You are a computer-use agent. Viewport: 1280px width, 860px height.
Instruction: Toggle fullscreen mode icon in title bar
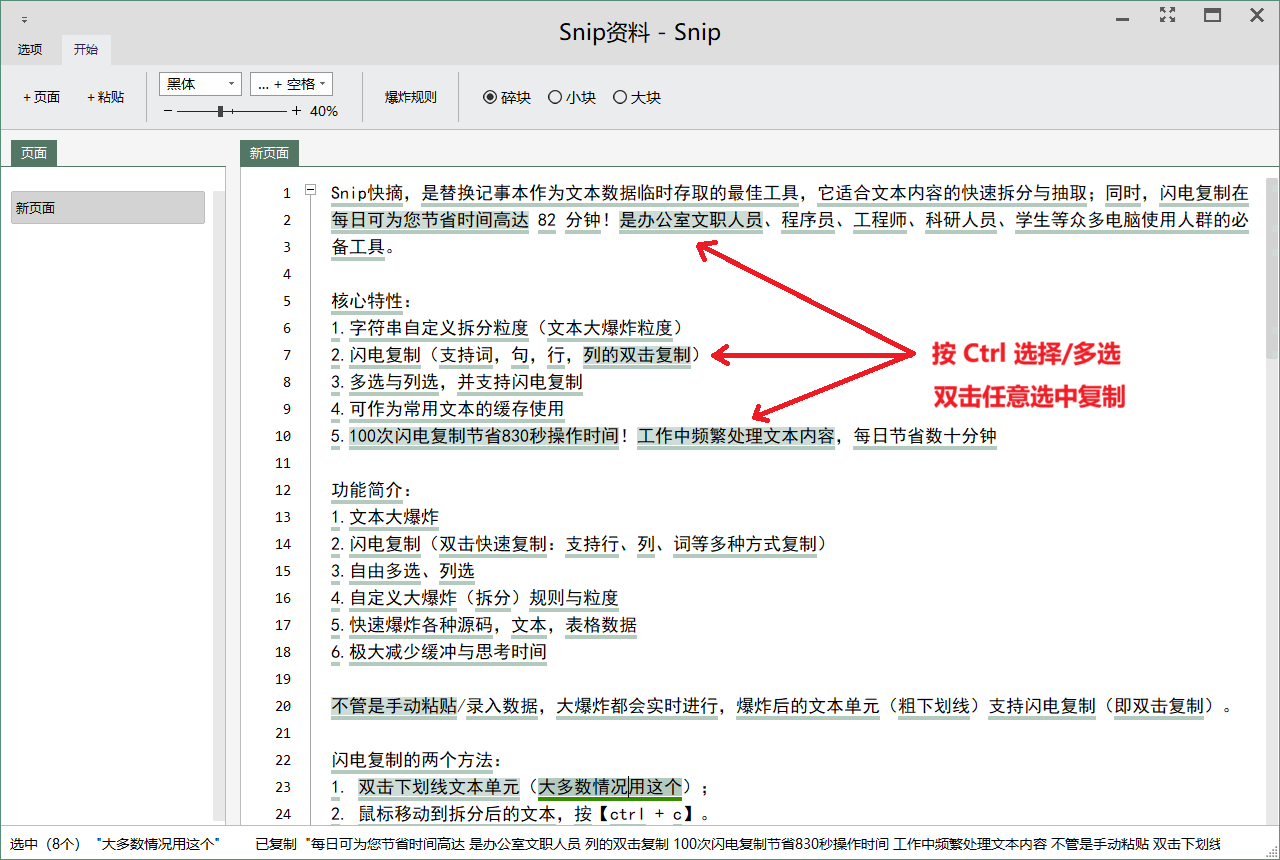pos(1167,15)
